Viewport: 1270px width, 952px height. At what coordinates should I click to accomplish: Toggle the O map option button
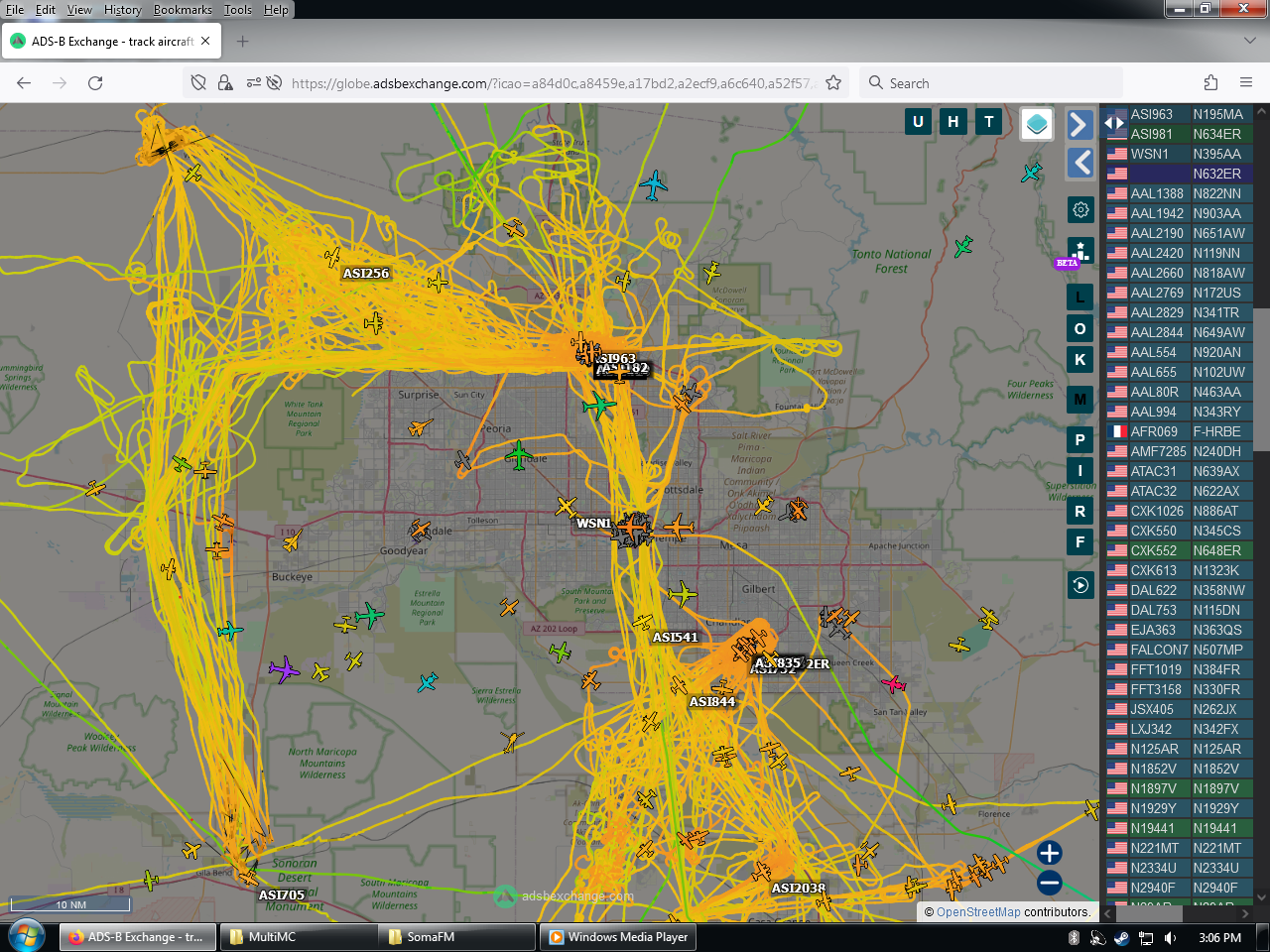click(x=1080, y=329)
